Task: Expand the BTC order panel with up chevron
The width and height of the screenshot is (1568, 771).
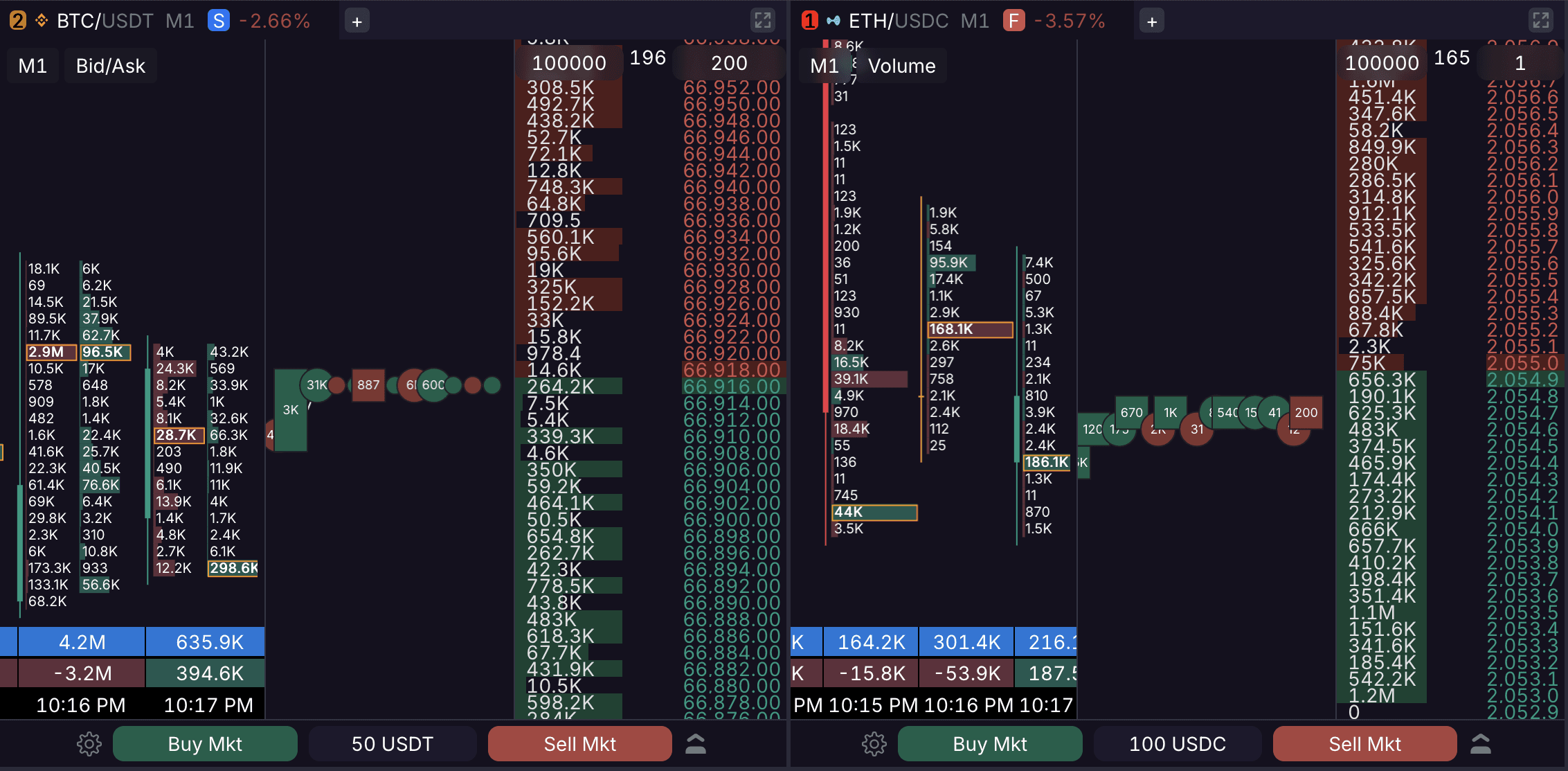Action: pyautogui.click(x=695, y=744)
